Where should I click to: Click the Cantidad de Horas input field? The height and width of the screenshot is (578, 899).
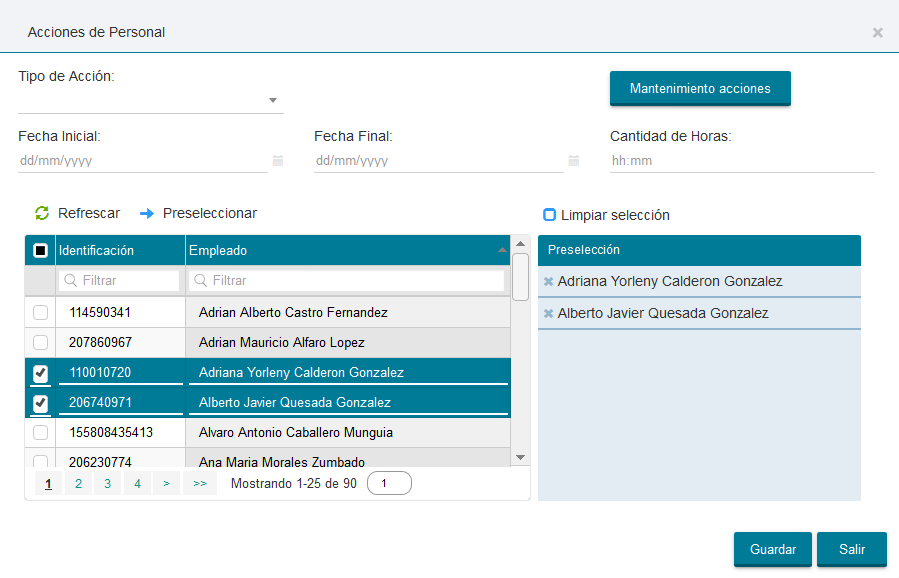pyautogui.click(x=742, y=160)
